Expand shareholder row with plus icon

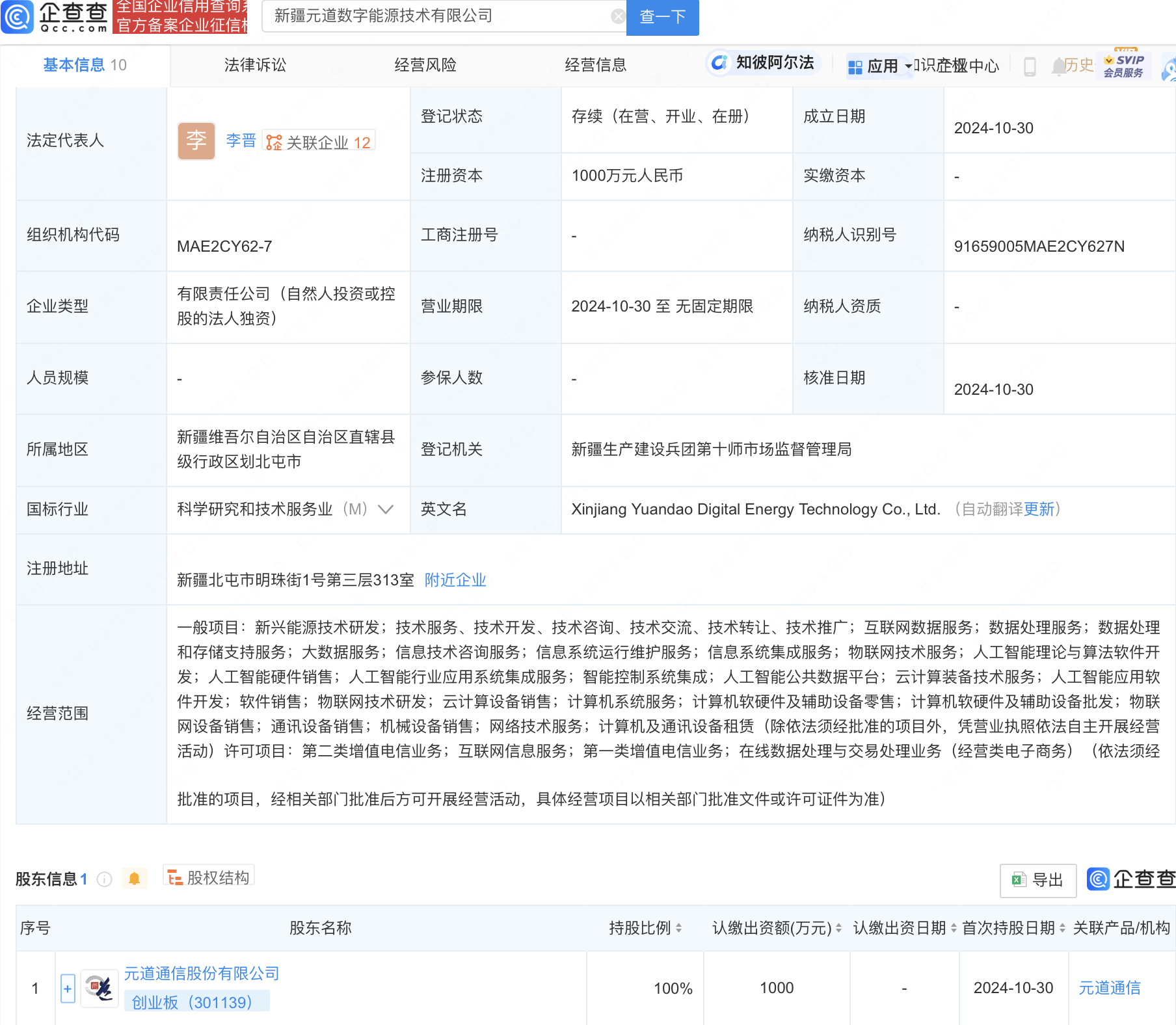click(x=68, y=989)
